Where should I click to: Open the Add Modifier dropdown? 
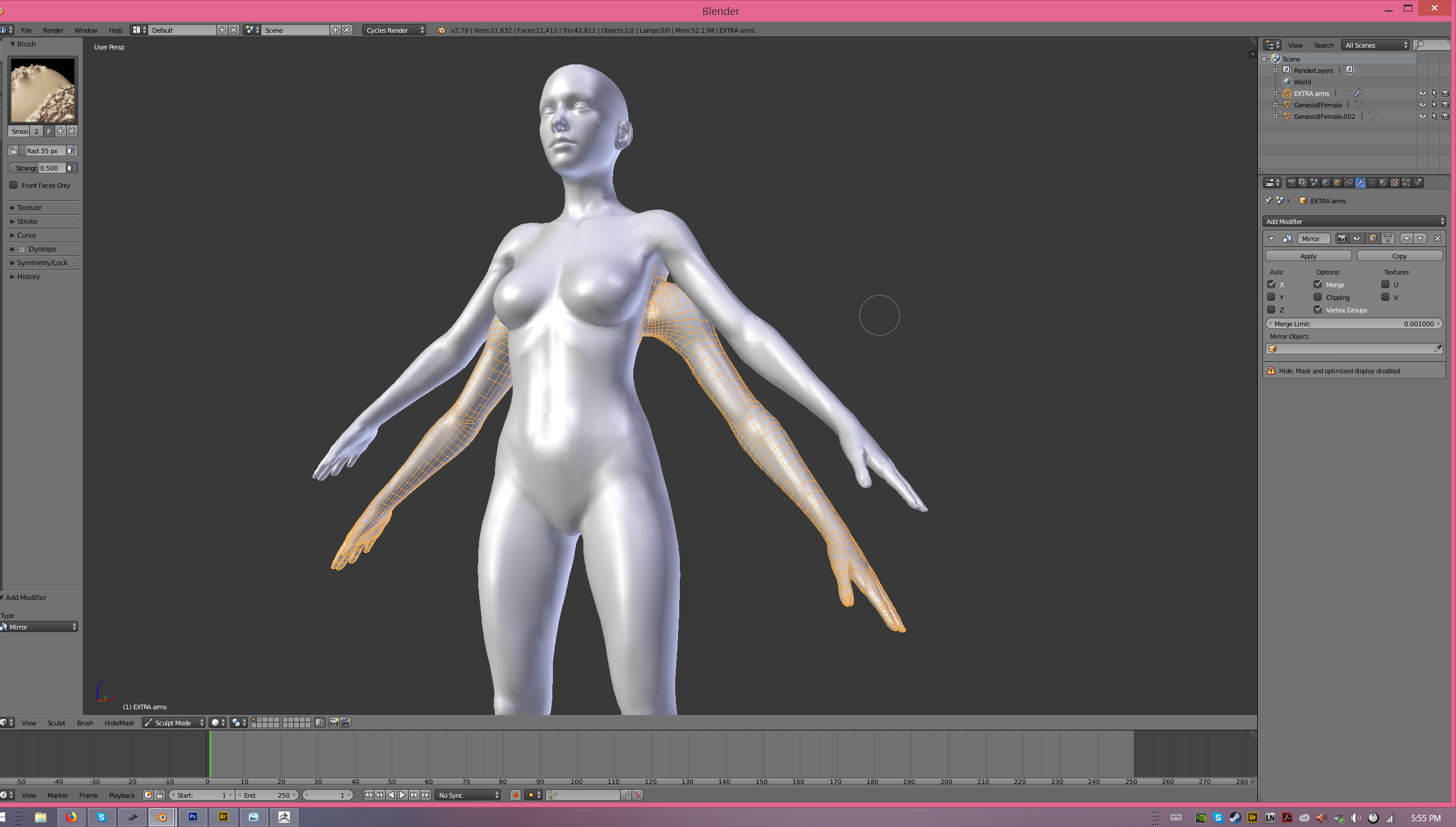point(1354,222)
